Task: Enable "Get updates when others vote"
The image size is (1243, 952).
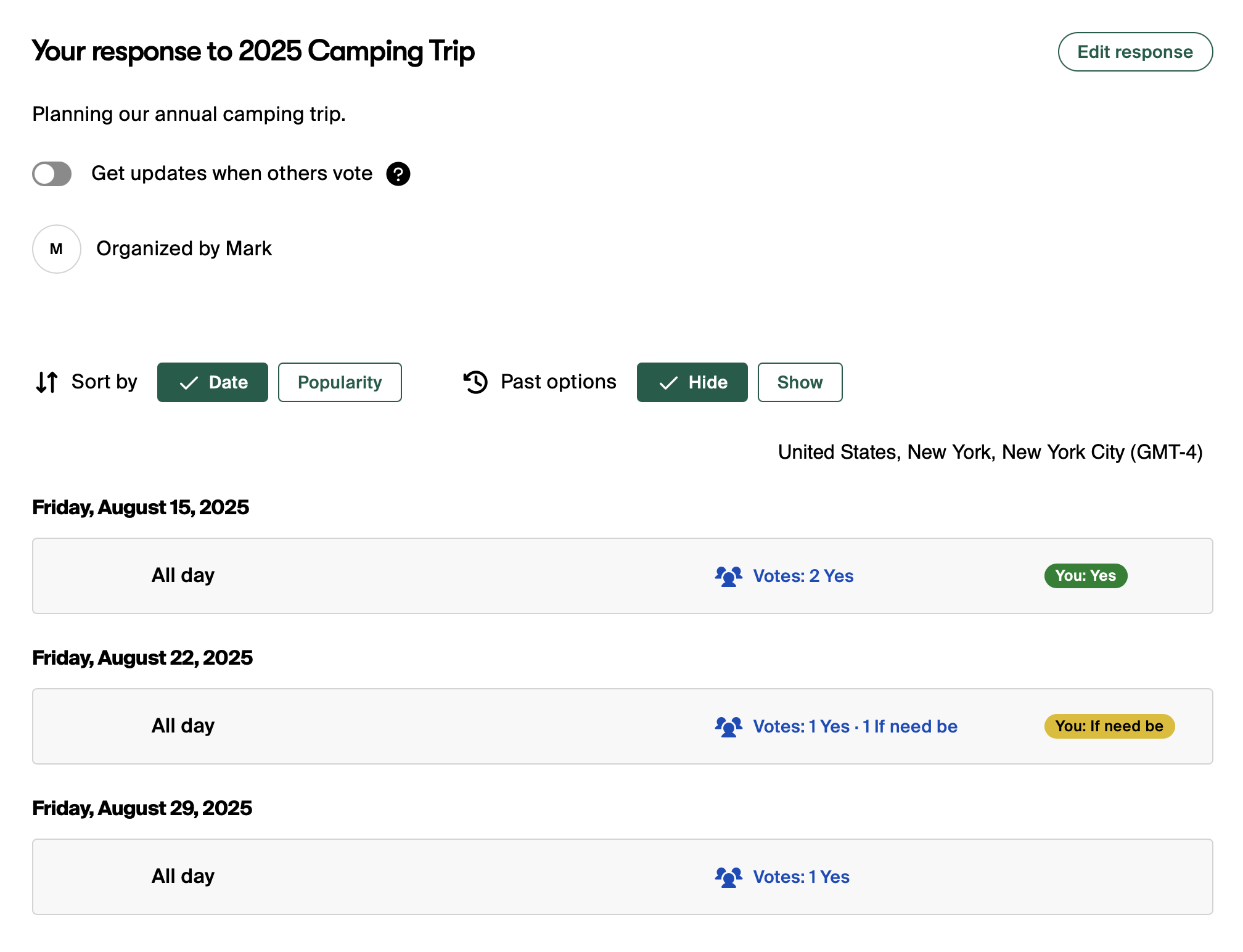Action: (52, 174)
